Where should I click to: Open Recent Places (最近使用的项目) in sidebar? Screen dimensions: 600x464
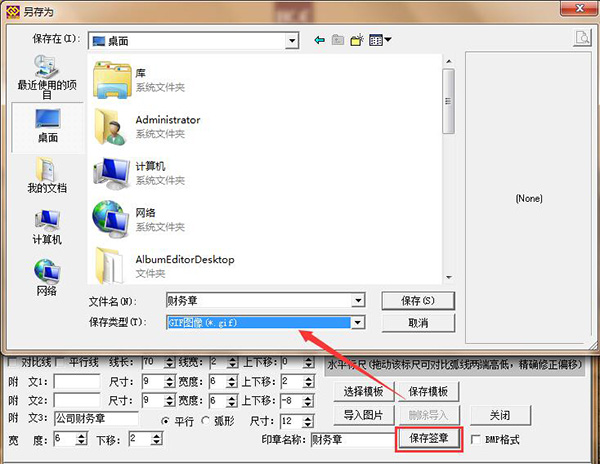[x=46, y=77]
